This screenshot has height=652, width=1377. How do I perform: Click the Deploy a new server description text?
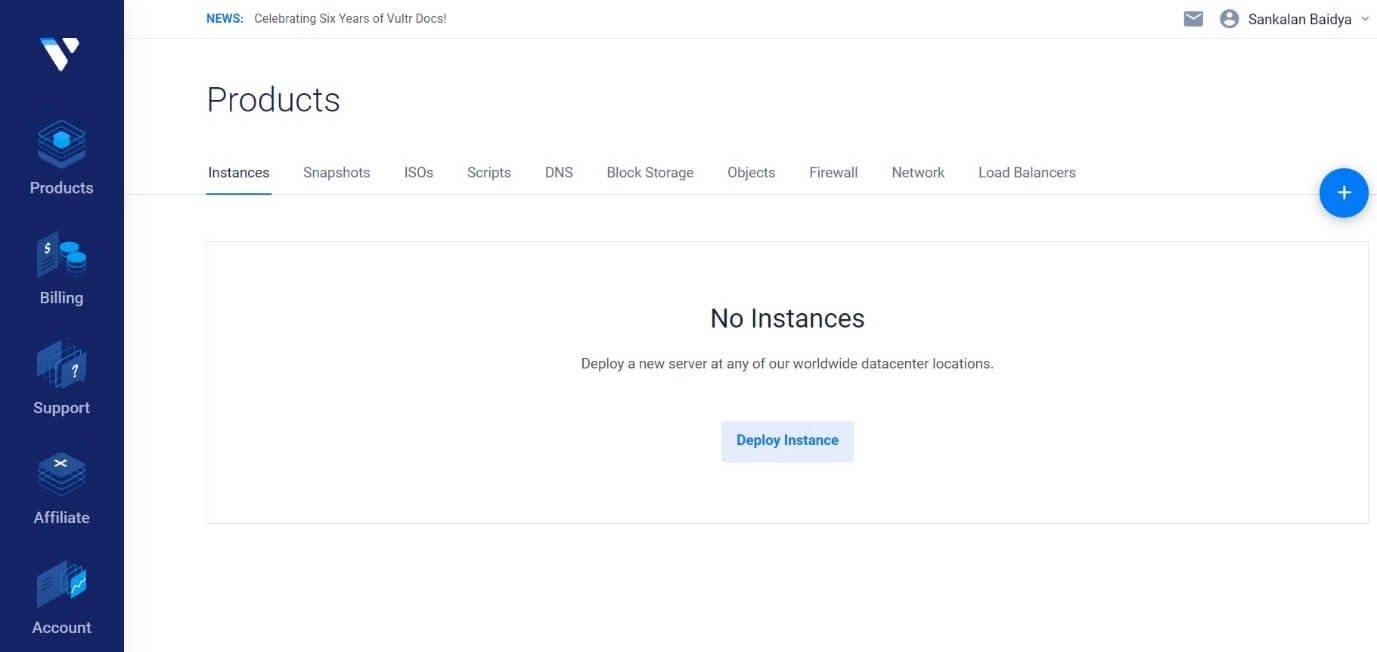pyautogui.click(x=787, y=364)
